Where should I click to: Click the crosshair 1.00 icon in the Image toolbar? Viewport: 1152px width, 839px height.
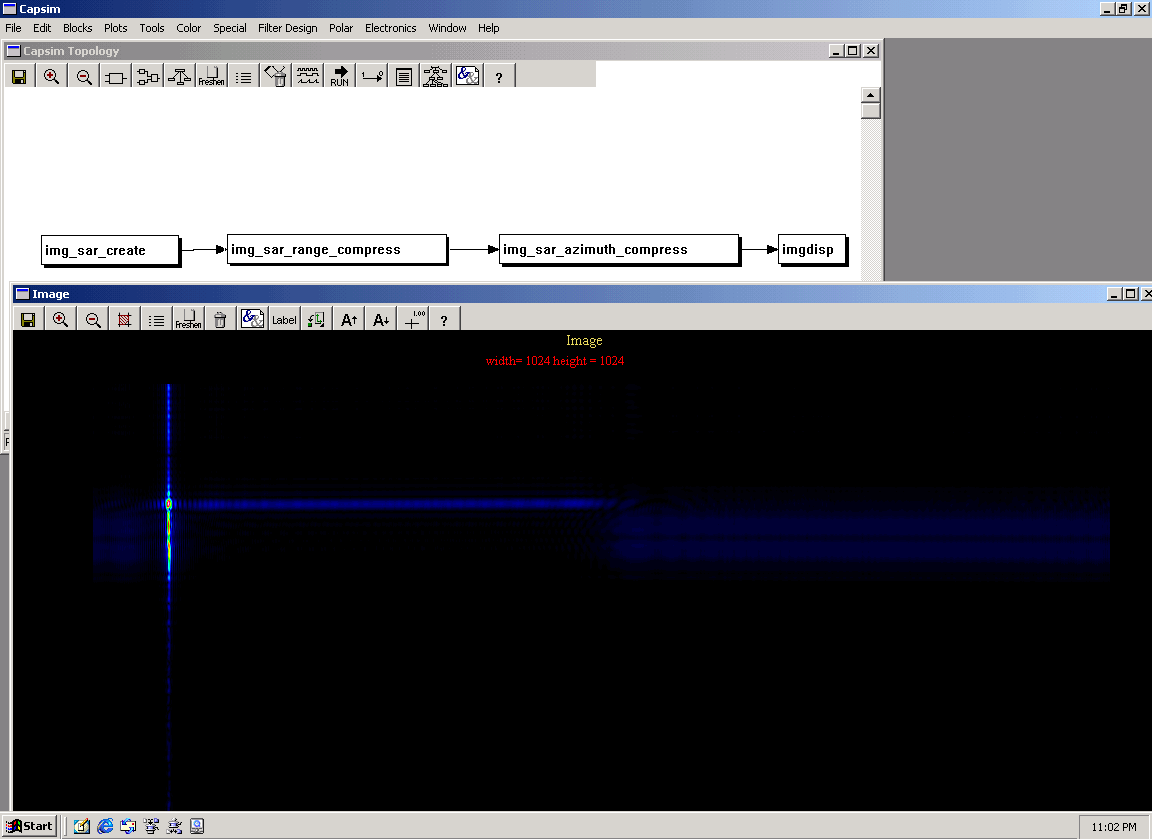pos(413,320)
